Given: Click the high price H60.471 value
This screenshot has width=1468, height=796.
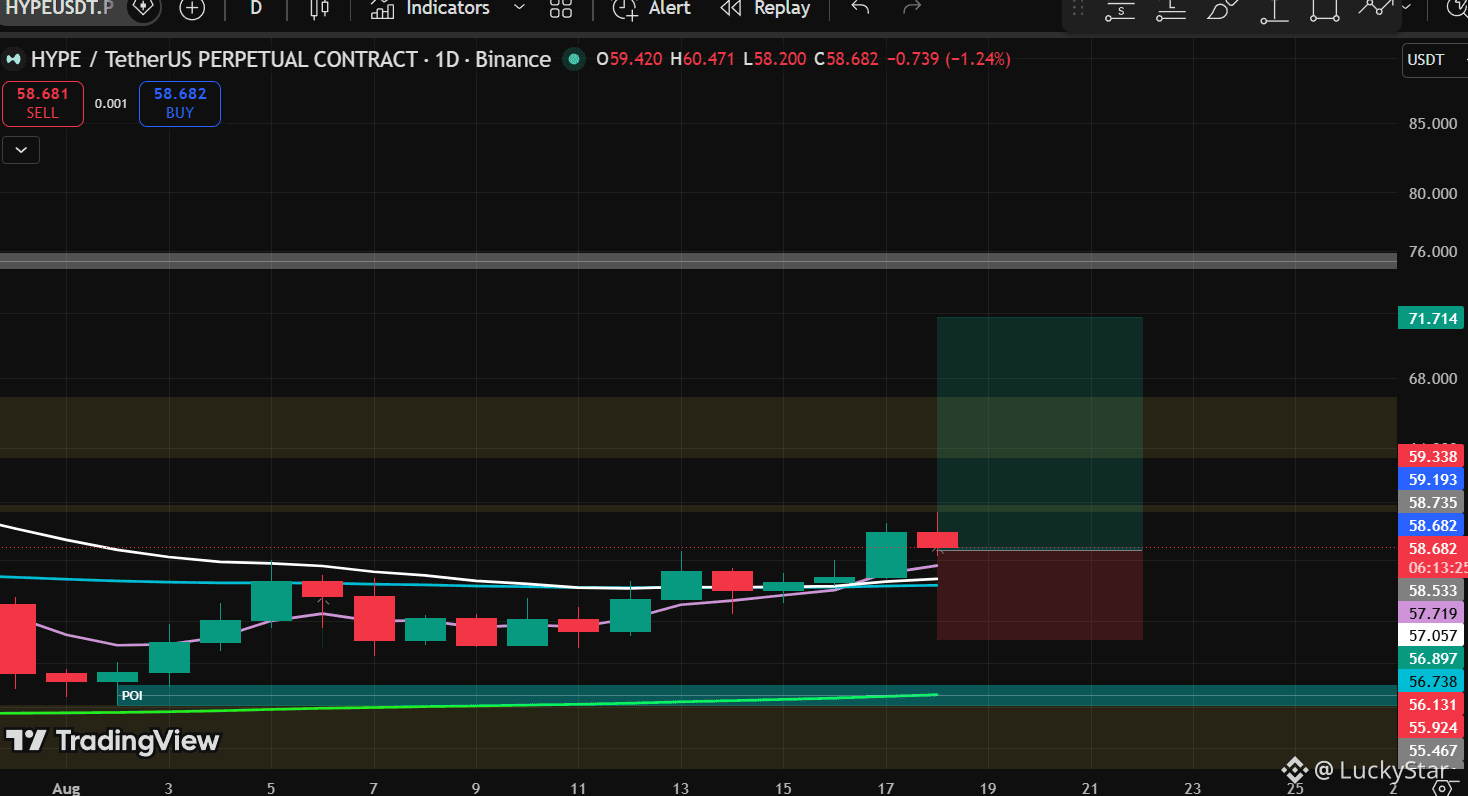Looking at the screenshot, I should [x=703, y=59].
